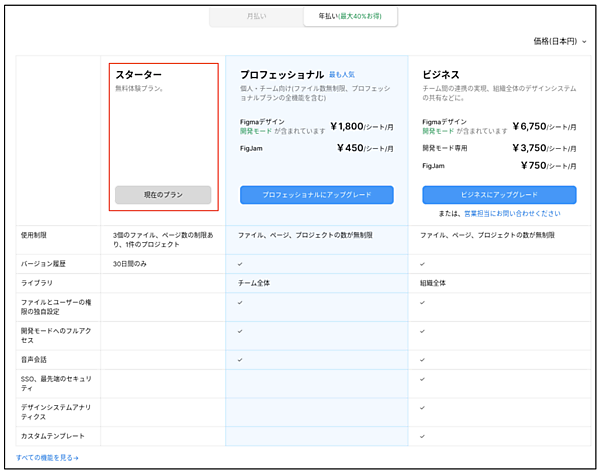This screenshot has height=474, width=600.
Task: Click 開発モード link under ビジネス plan
Action: [x=439, y=131]
